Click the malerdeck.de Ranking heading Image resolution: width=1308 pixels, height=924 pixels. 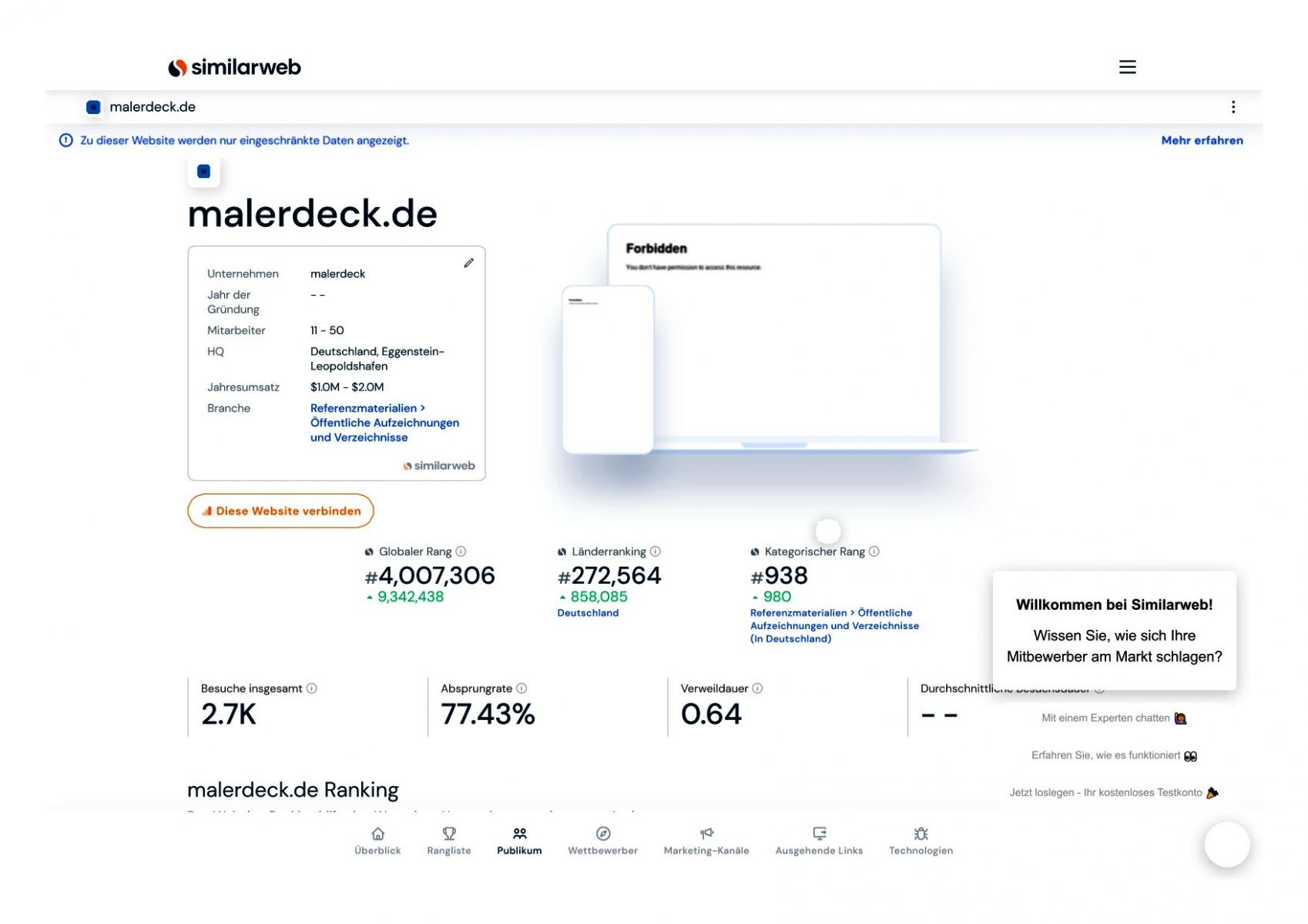pos(293,790)
